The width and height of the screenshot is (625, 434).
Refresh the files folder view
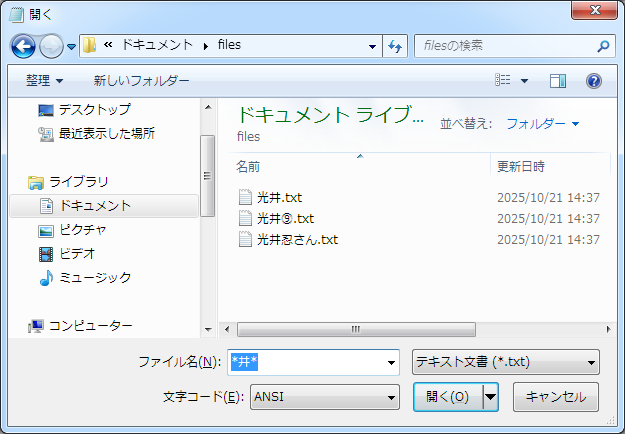(395, 47)
